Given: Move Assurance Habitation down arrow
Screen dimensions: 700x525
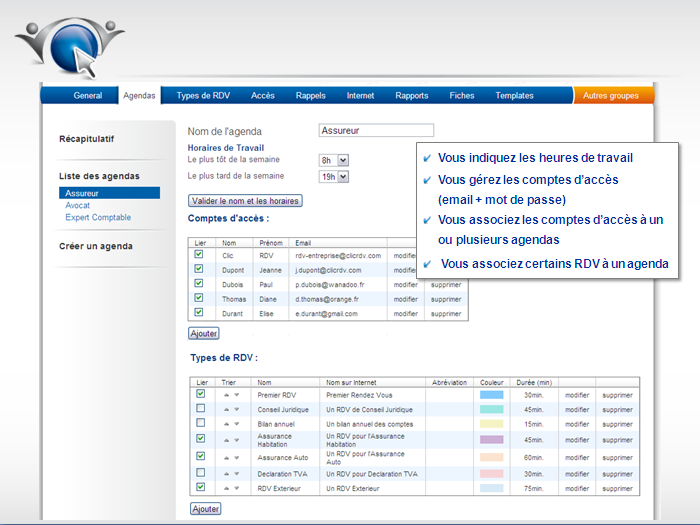Looking at the screenshot, I should [237, 440].
